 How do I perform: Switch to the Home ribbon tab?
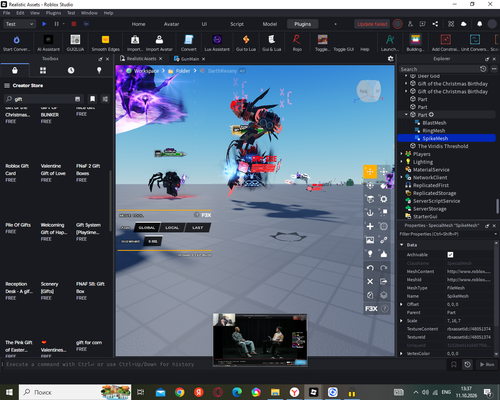138,24
